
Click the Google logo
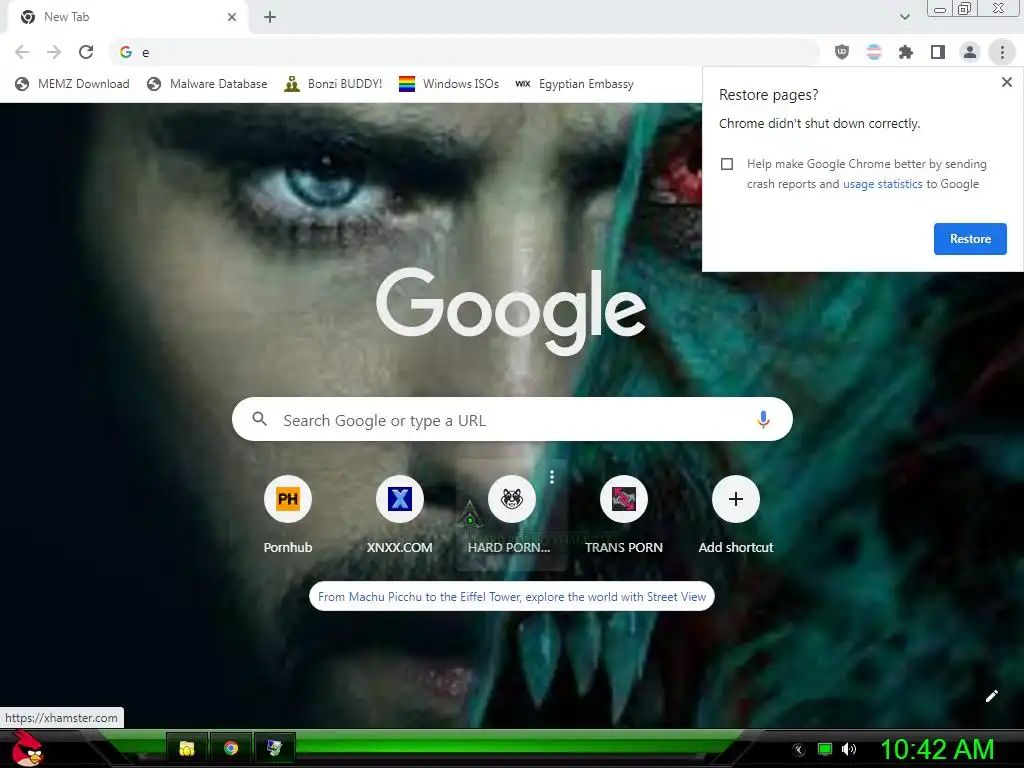click(x=511, y=310)
